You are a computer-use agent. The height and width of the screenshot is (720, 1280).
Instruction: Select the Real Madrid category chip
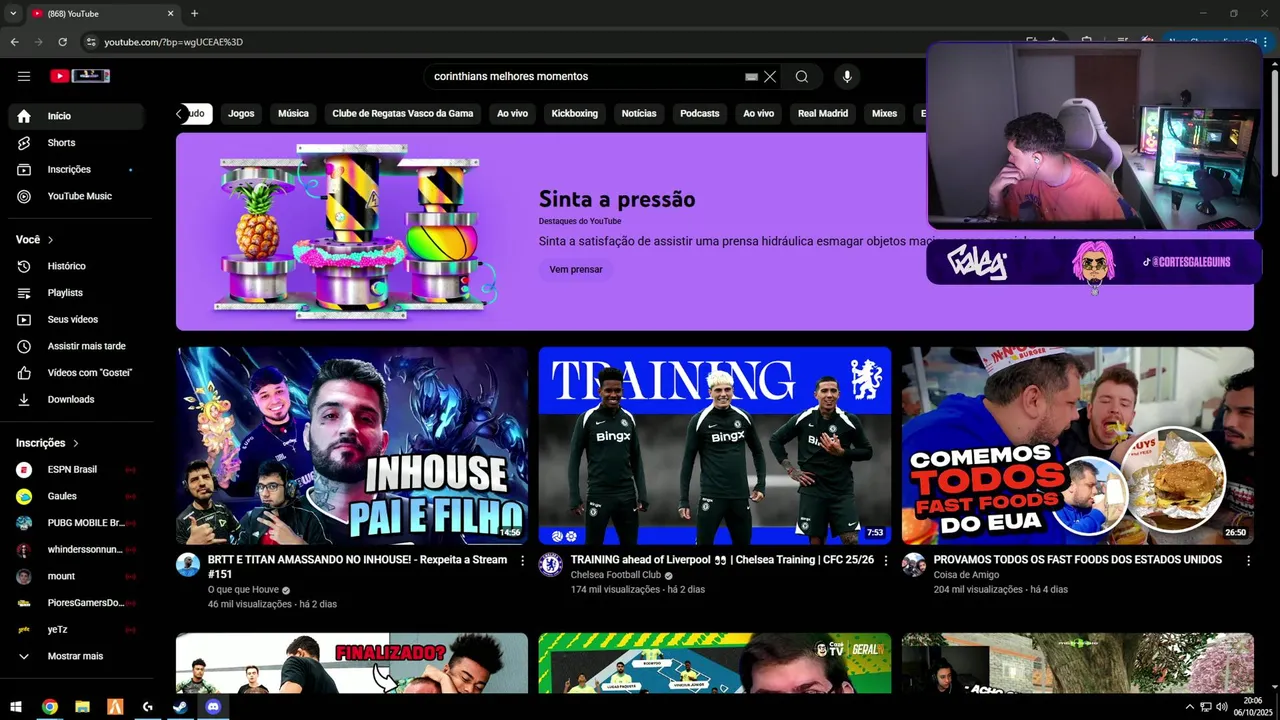coord(823,114)
